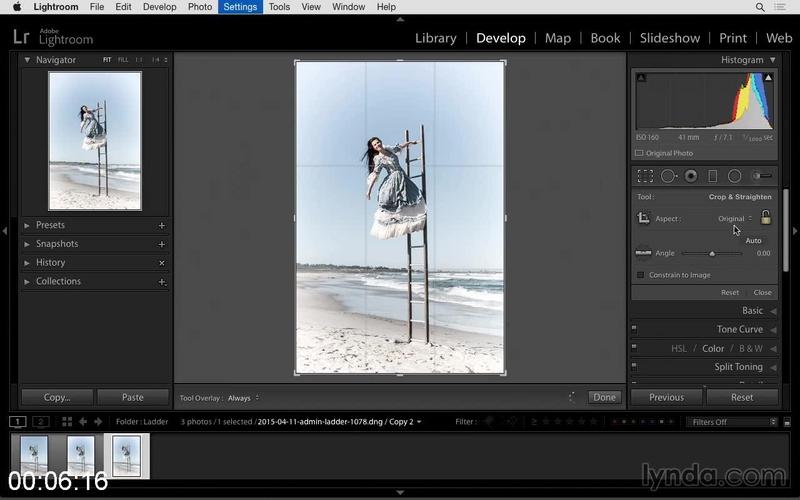The image size is (800, 500).
Task: Clear history with the X icon
Action: [162, 263]
